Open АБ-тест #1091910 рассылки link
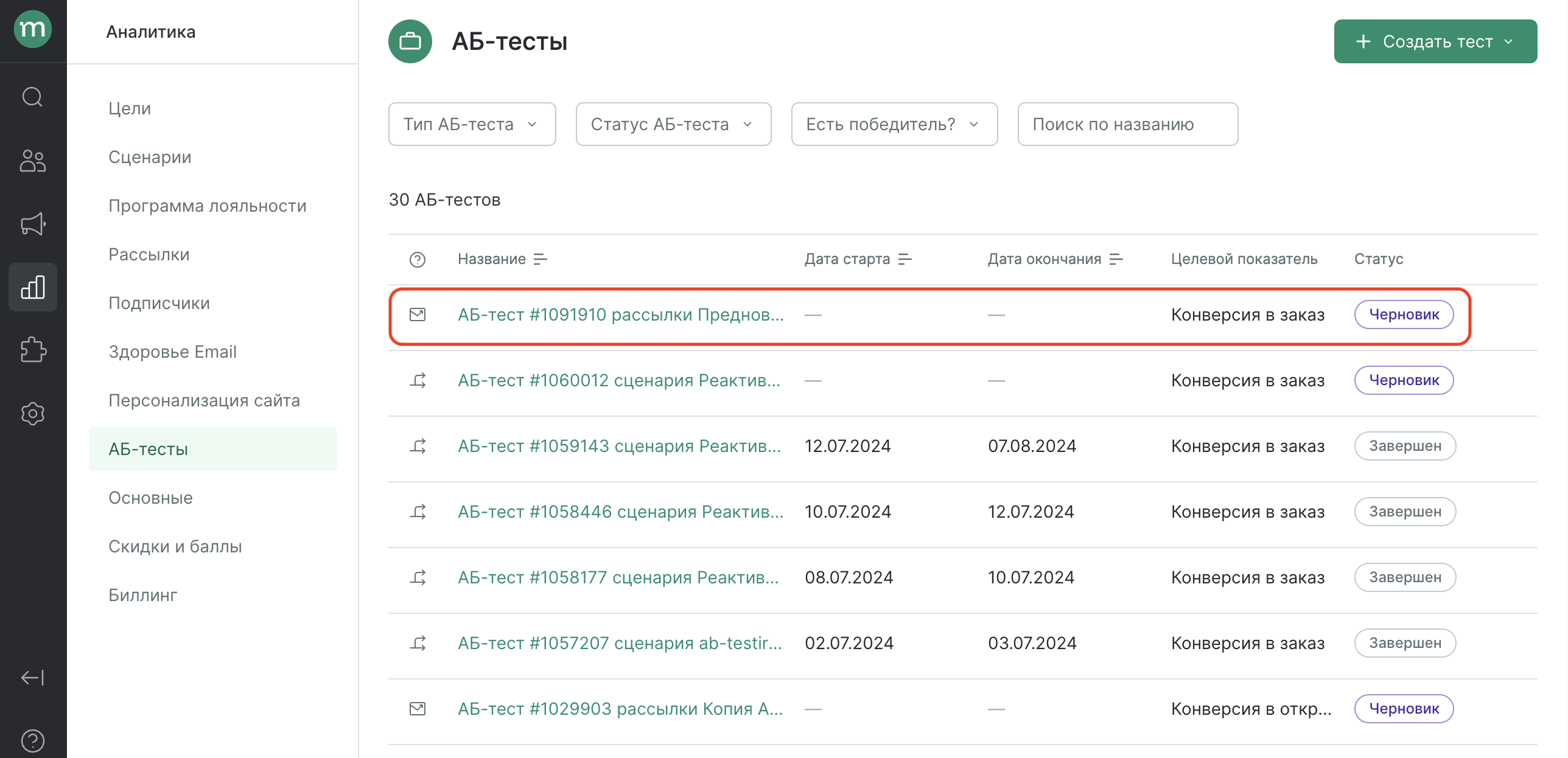This screenshot has width=1568, height=758. (x=621, y=315)
